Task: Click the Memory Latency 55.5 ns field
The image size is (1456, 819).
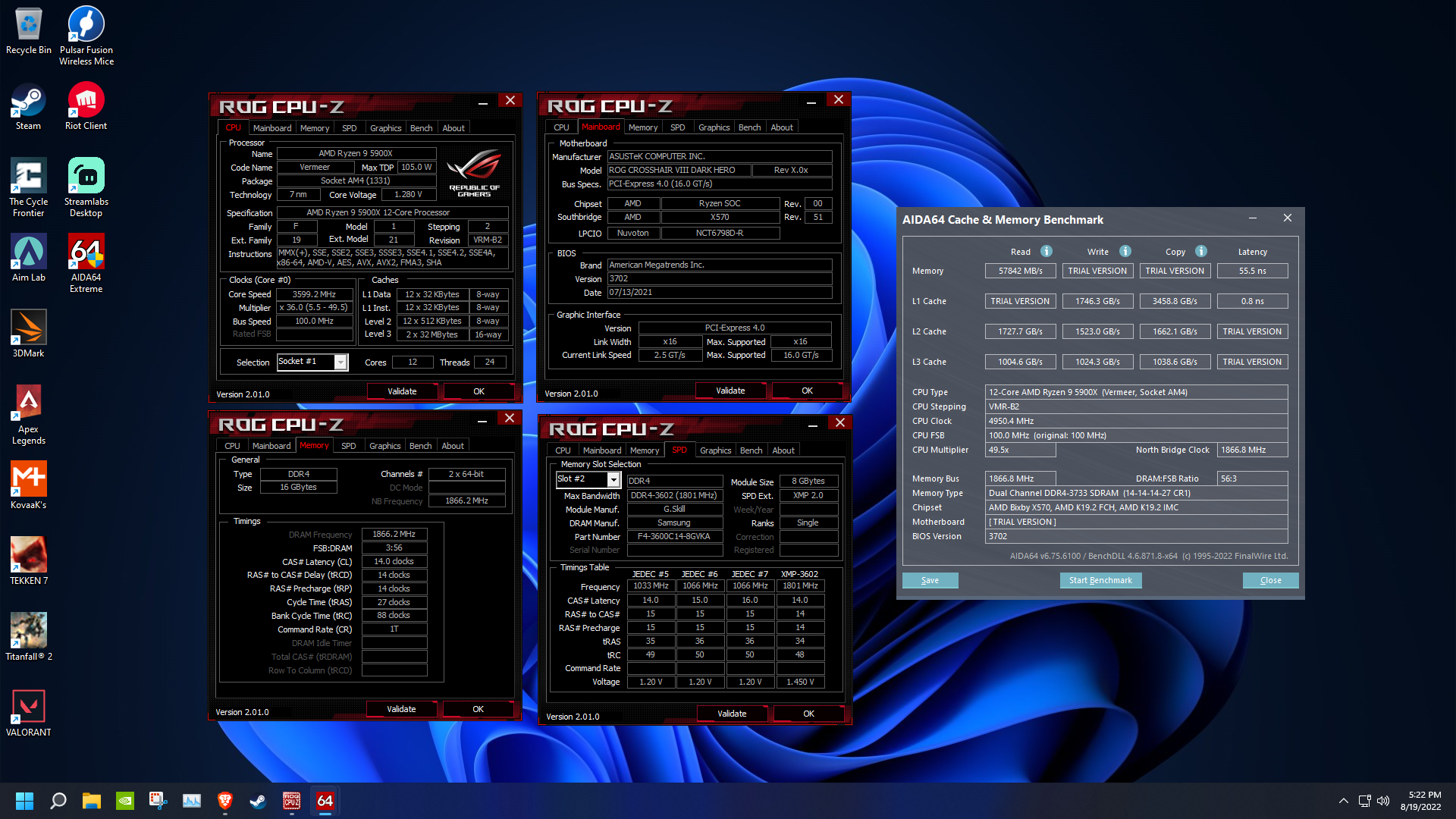Action: [1252, 271]
